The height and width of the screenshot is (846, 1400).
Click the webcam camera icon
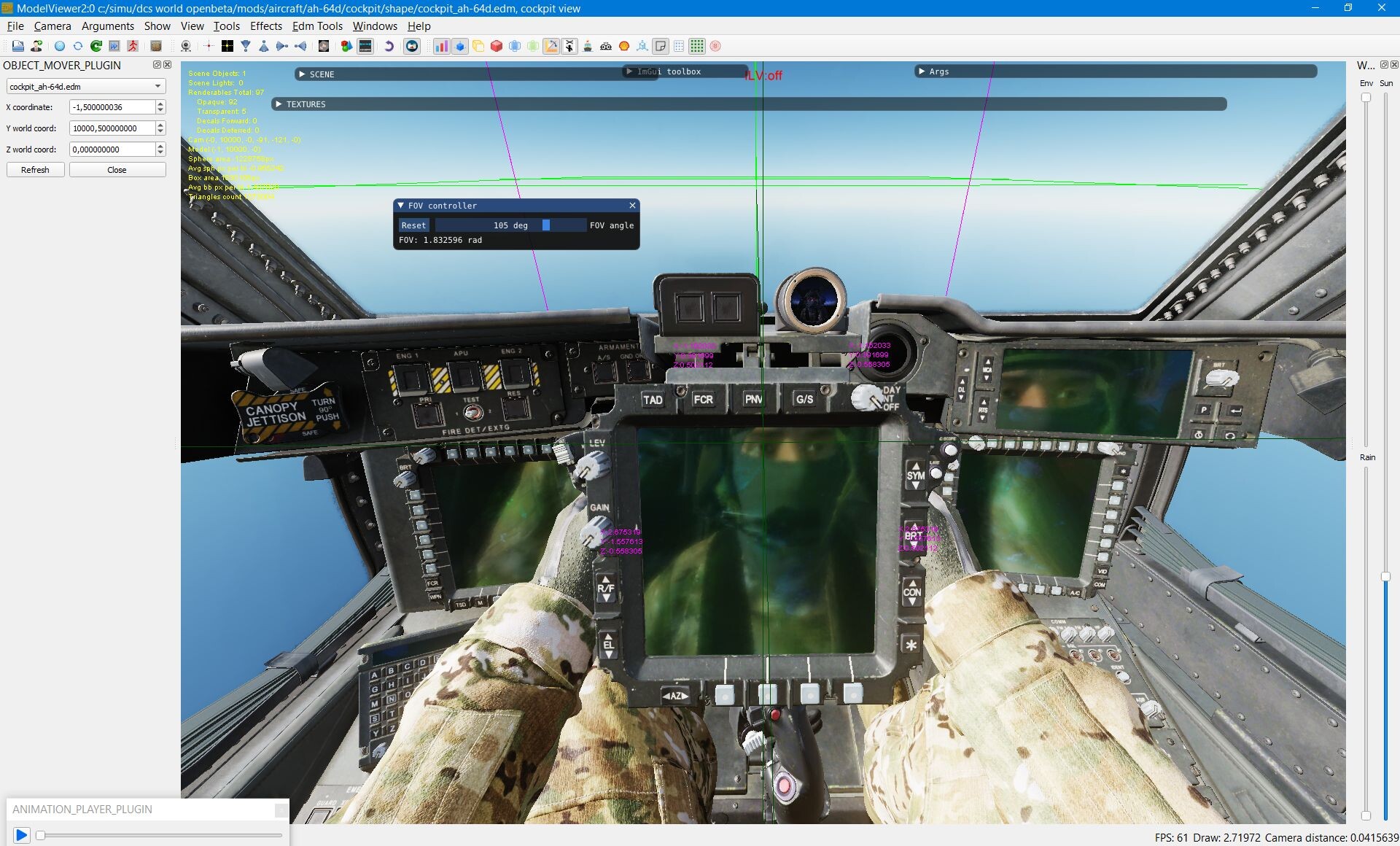point(186,46)
